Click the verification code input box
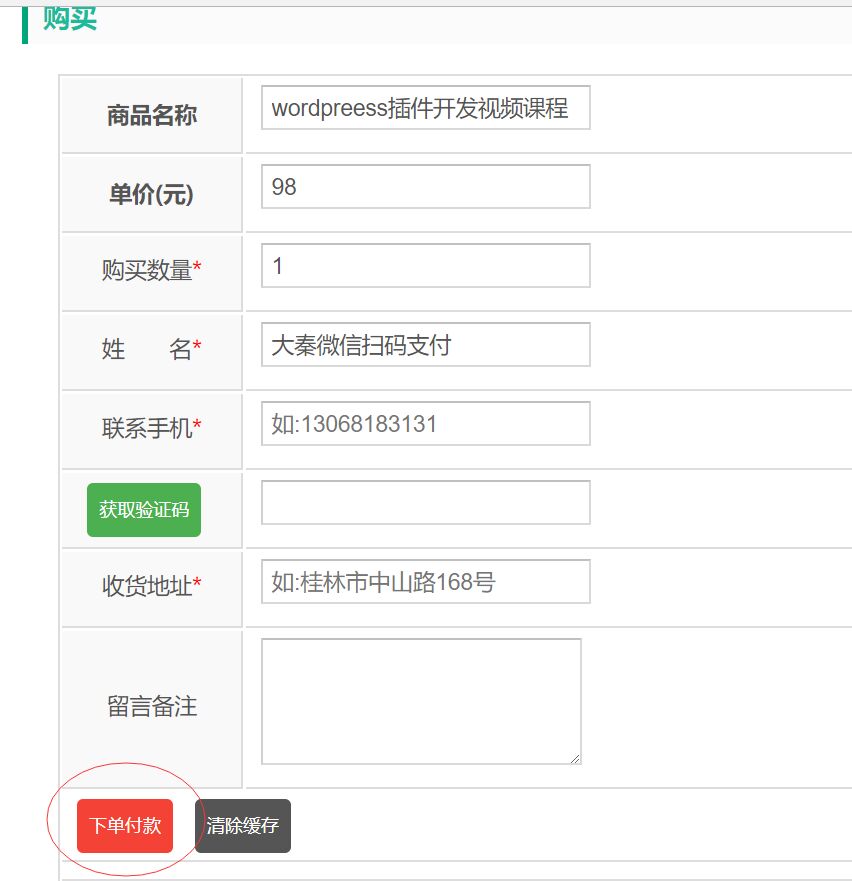 pos(425,502)
